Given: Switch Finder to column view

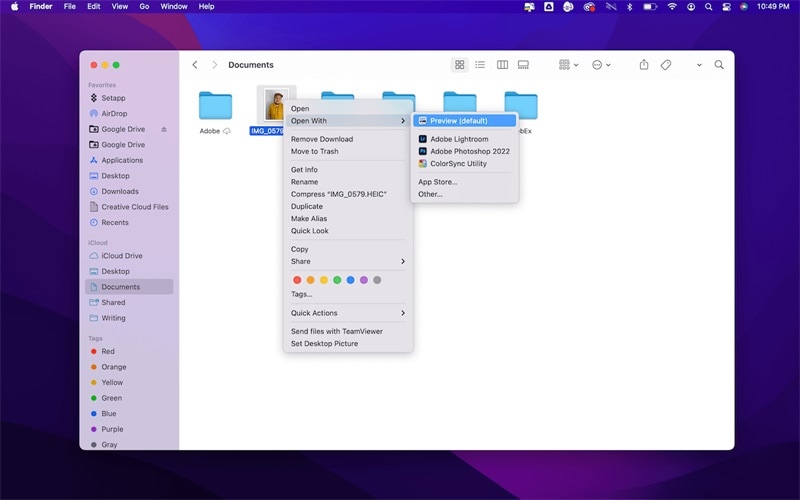Looking at the screenshot, I should [x=502, y=65].
